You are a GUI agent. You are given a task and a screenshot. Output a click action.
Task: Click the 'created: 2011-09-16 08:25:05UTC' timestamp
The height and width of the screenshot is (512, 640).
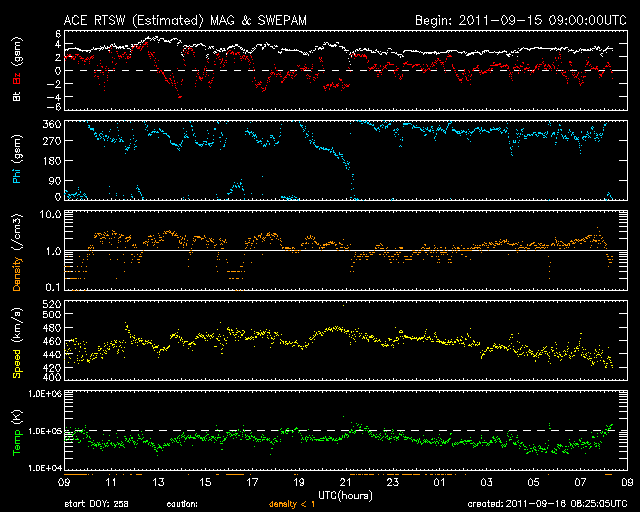click(547, 504)
